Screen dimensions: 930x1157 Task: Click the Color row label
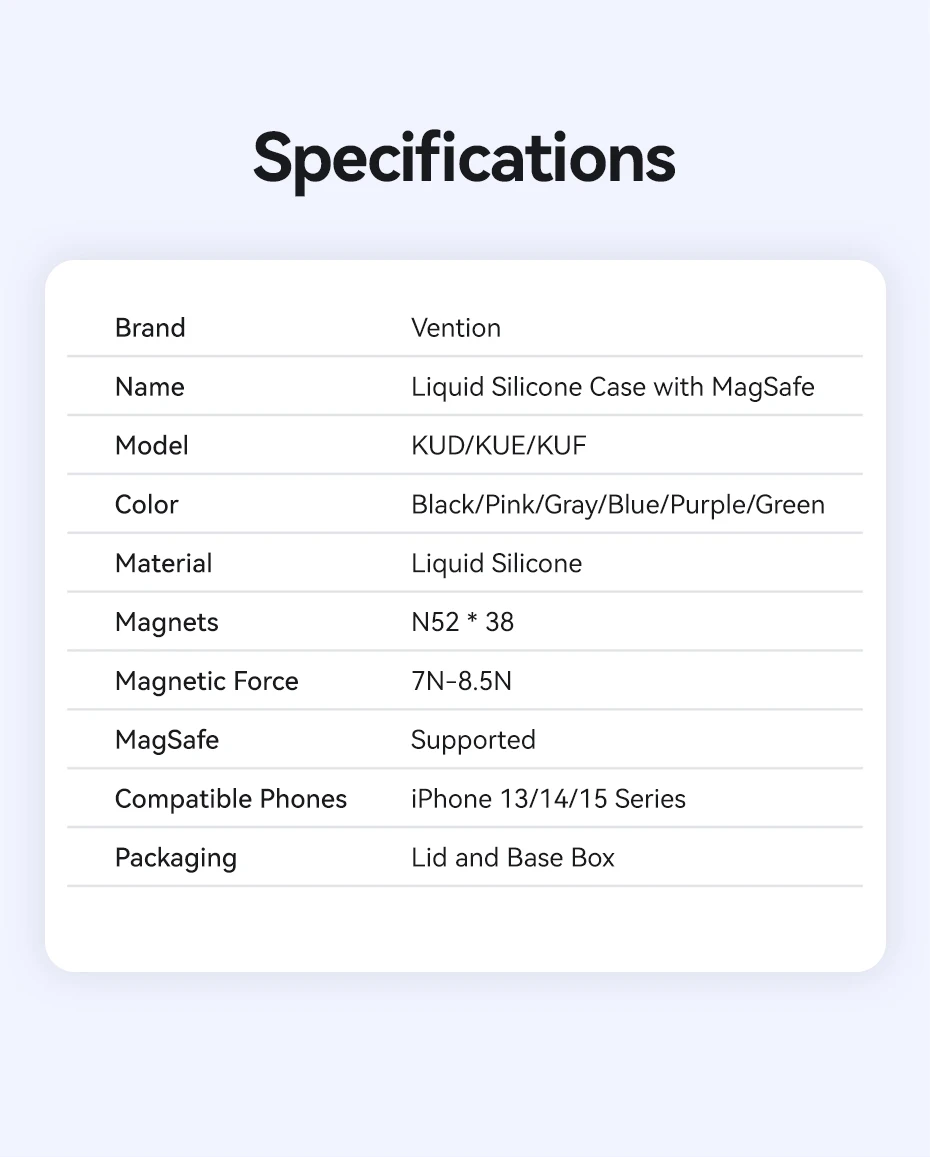(147, 505)
